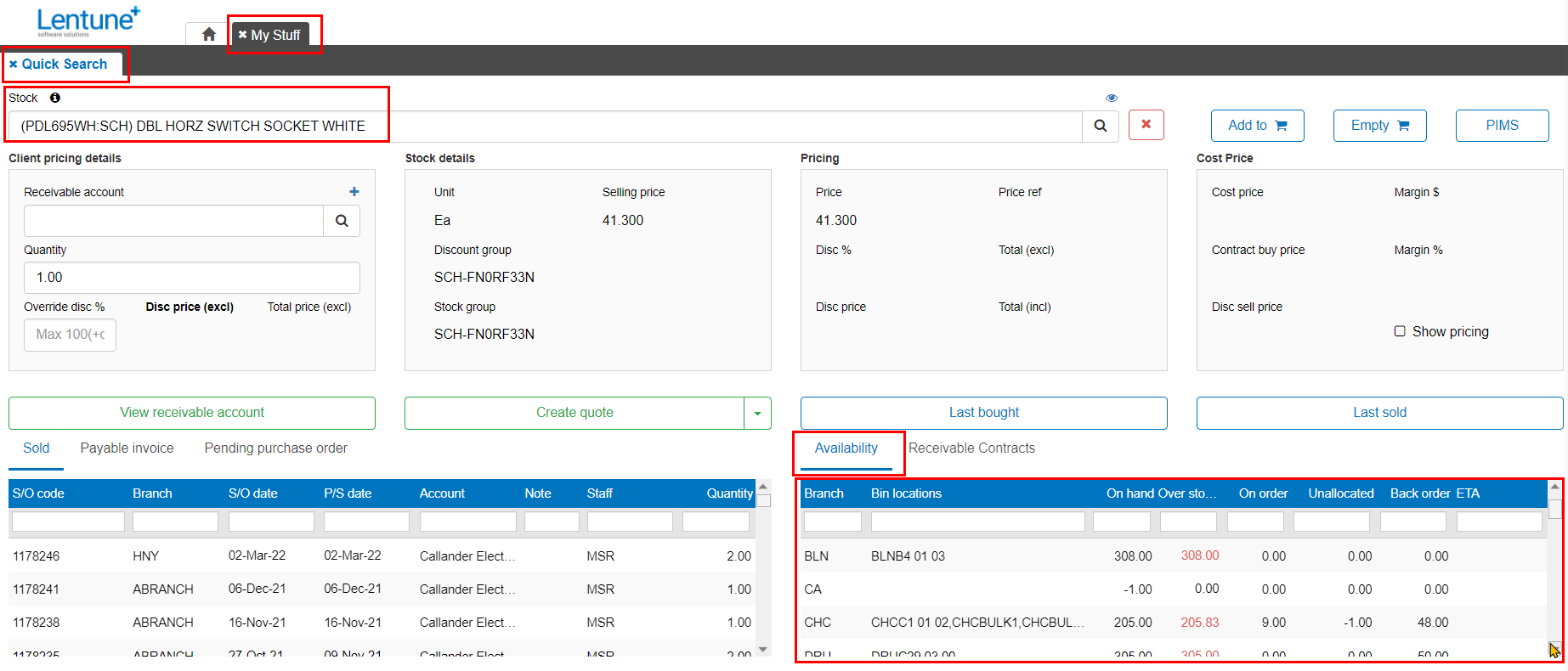Image resolution: width=1568 pixels, height=671 pixels.
Task: Select the BLN branch availability row
Action: point(1174,556)
